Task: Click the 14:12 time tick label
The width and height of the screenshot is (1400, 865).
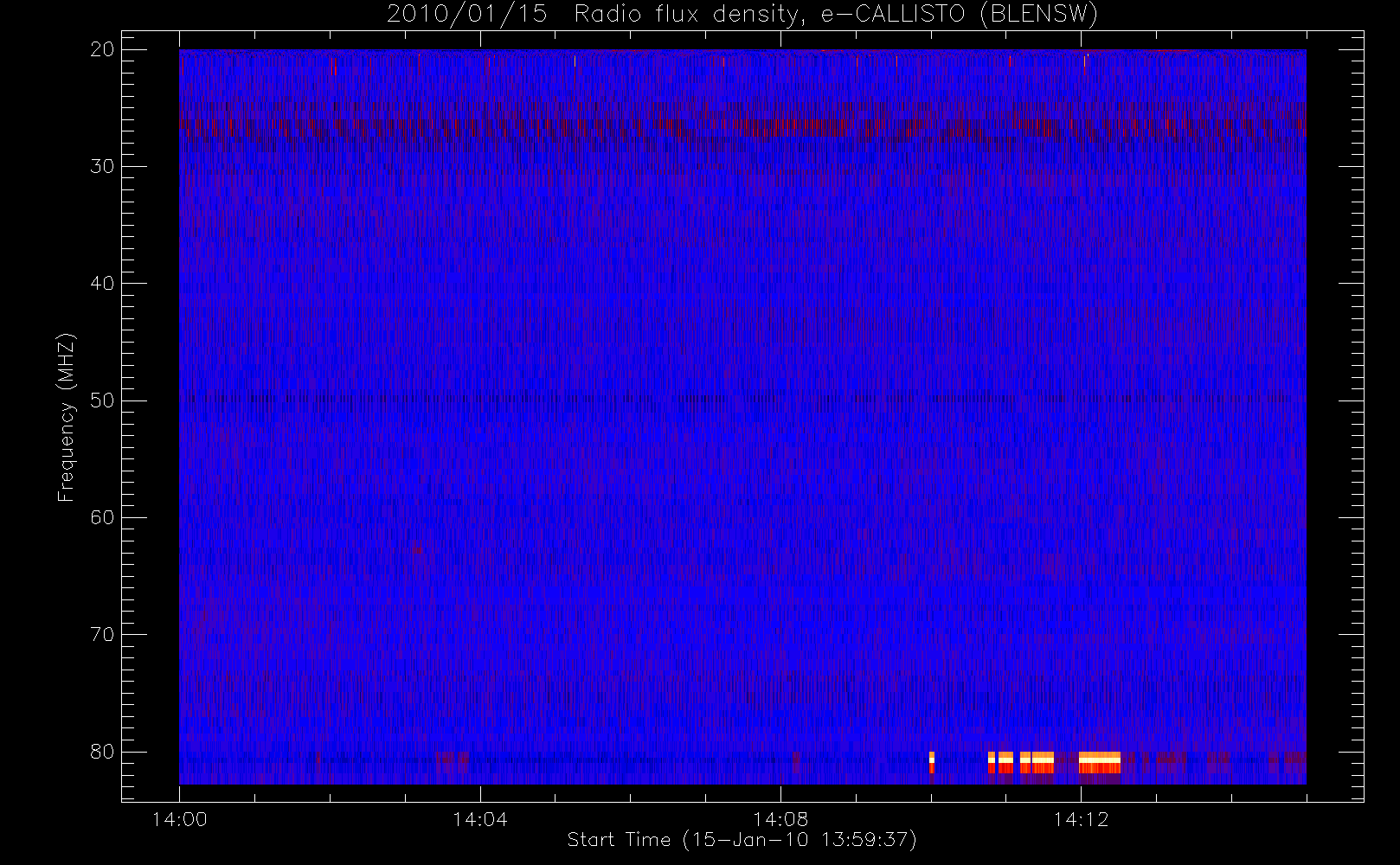Action: 1081,819
